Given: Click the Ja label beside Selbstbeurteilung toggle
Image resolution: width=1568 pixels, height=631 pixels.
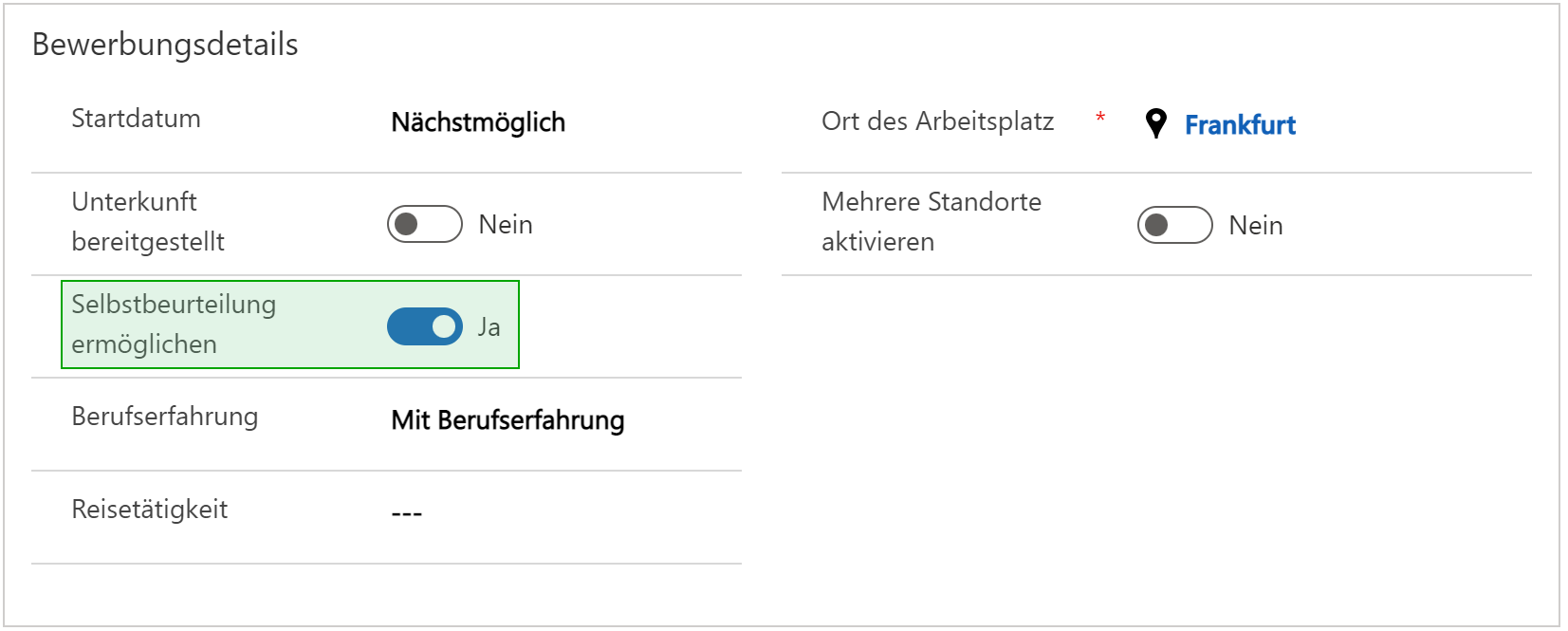Looking at the screenshot, I should pyautogui.click(x=489, y=326).
